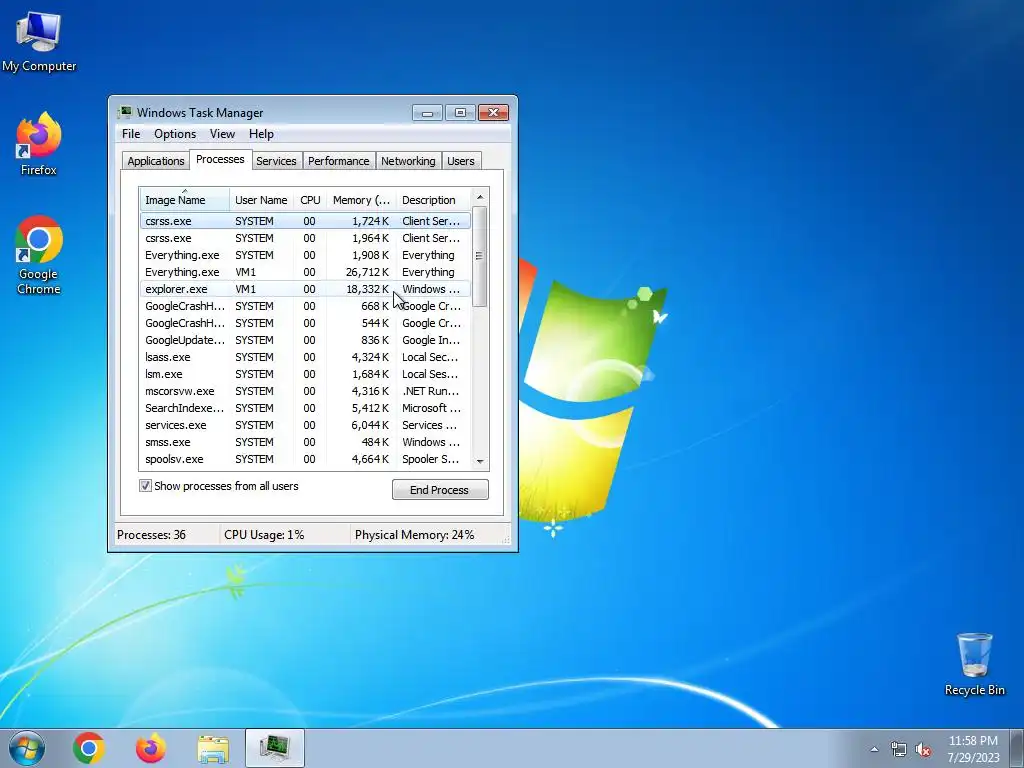This screenshot has height=768, width=1024.
Task: Toggle Show processes from all users
Action: tap(145, 486)
